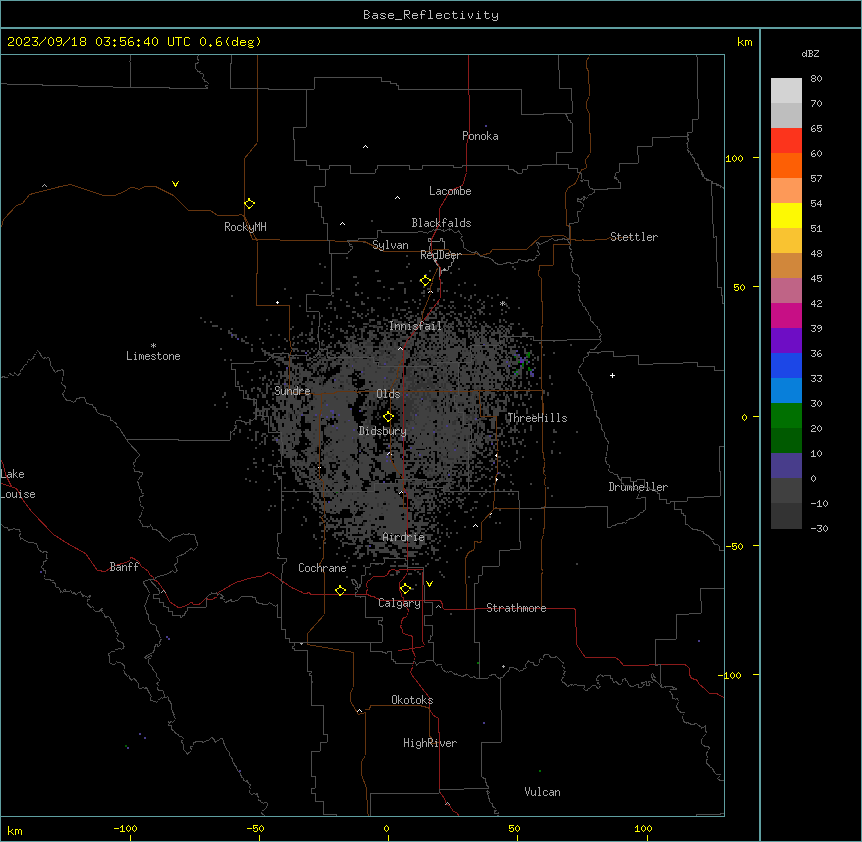Select the yellow diamond marker between Olds and Didsbury

coord(388,417)
